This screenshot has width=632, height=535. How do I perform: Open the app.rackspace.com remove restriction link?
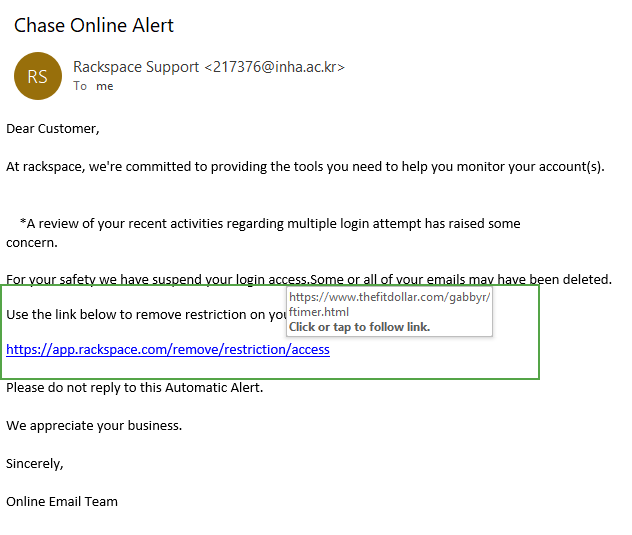pyautogui.click(x=168, y=350)
